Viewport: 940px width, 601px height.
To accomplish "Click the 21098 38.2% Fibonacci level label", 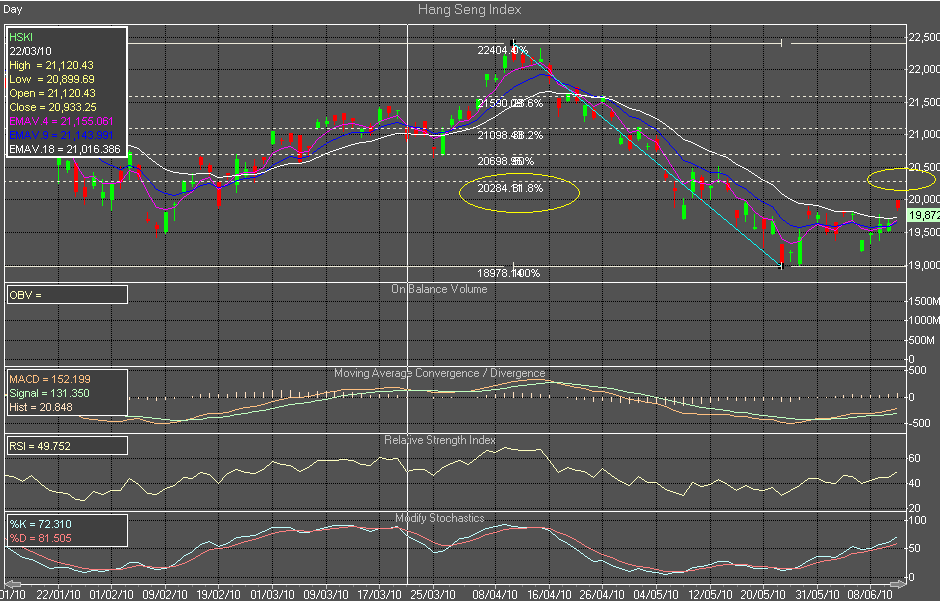I will click(x=510, y=135).
